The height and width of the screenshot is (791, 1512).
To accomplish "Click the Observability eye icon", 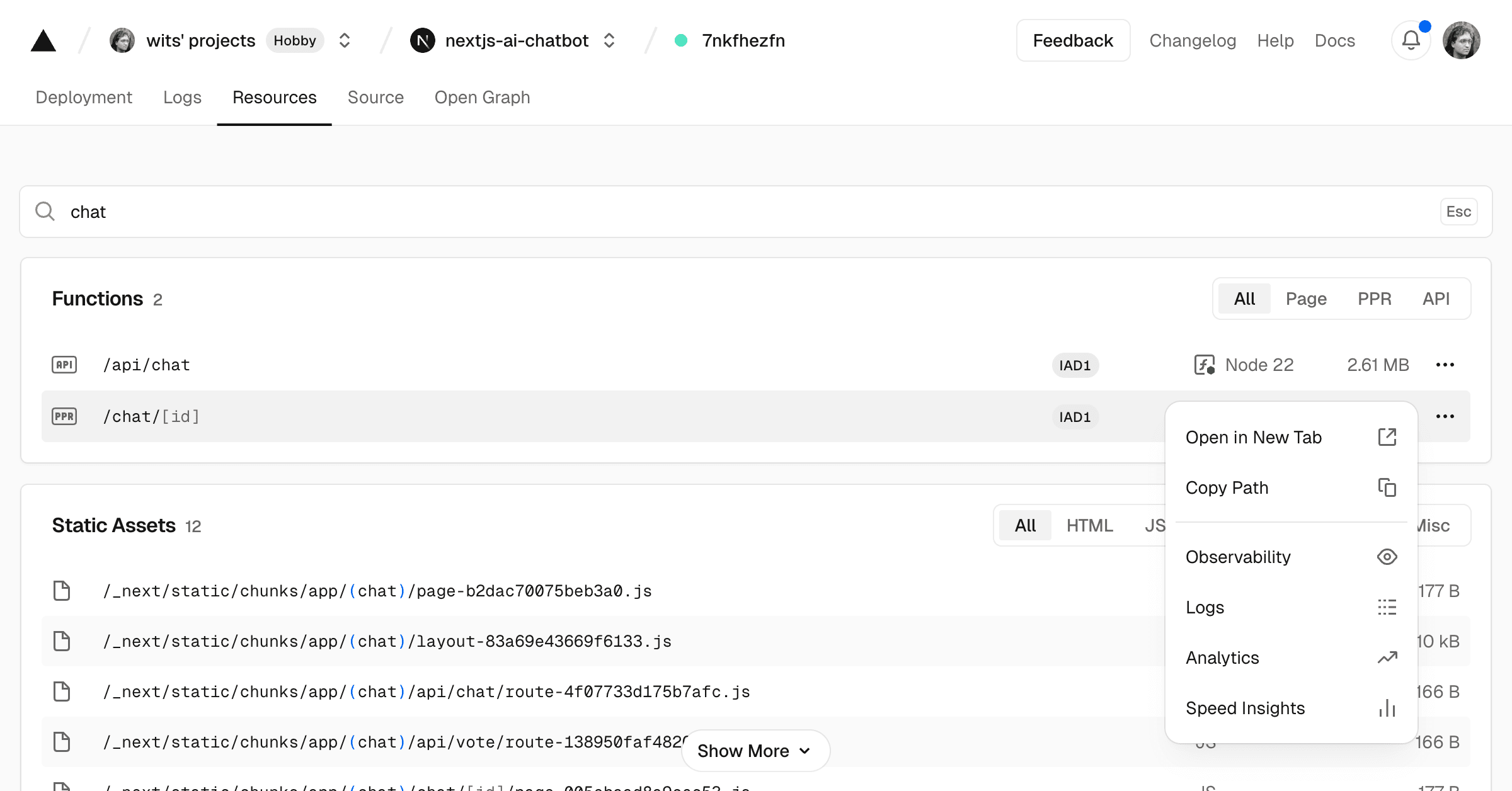I will [x=1387, y=557].
